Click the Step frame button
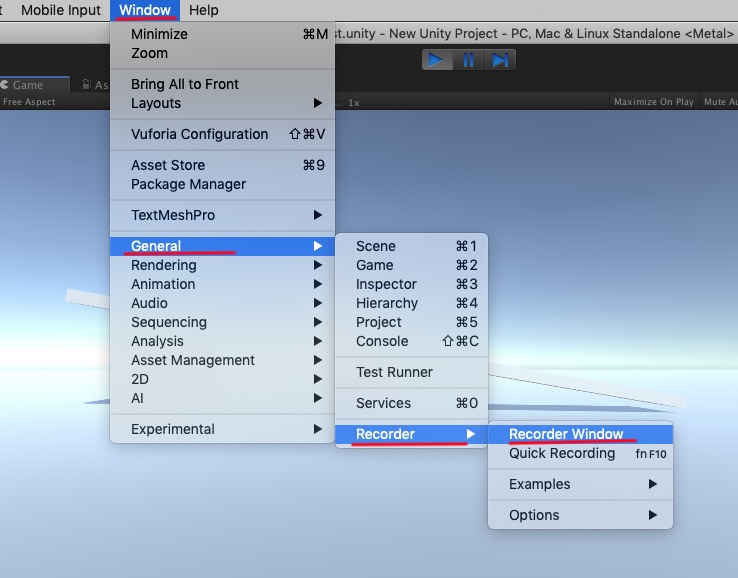 [x=500, y=60]
